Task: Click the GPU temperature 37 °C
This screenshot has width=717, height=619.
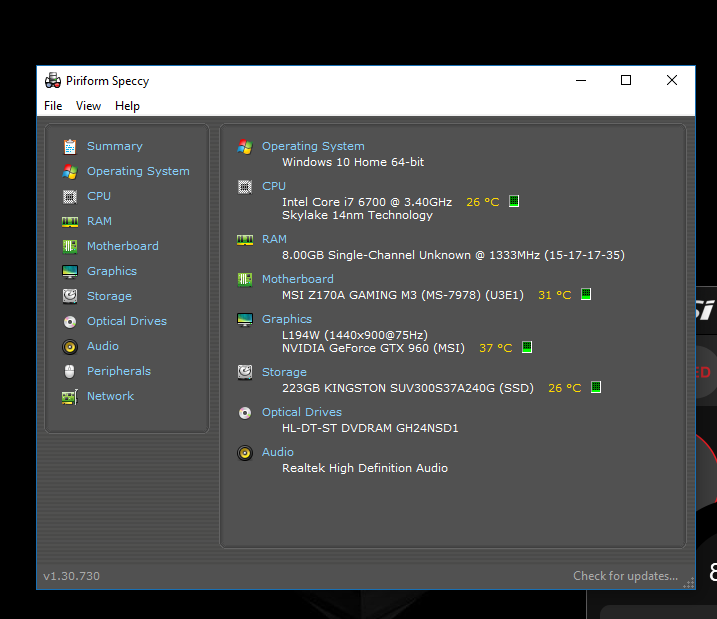Action: pos(496,348)
